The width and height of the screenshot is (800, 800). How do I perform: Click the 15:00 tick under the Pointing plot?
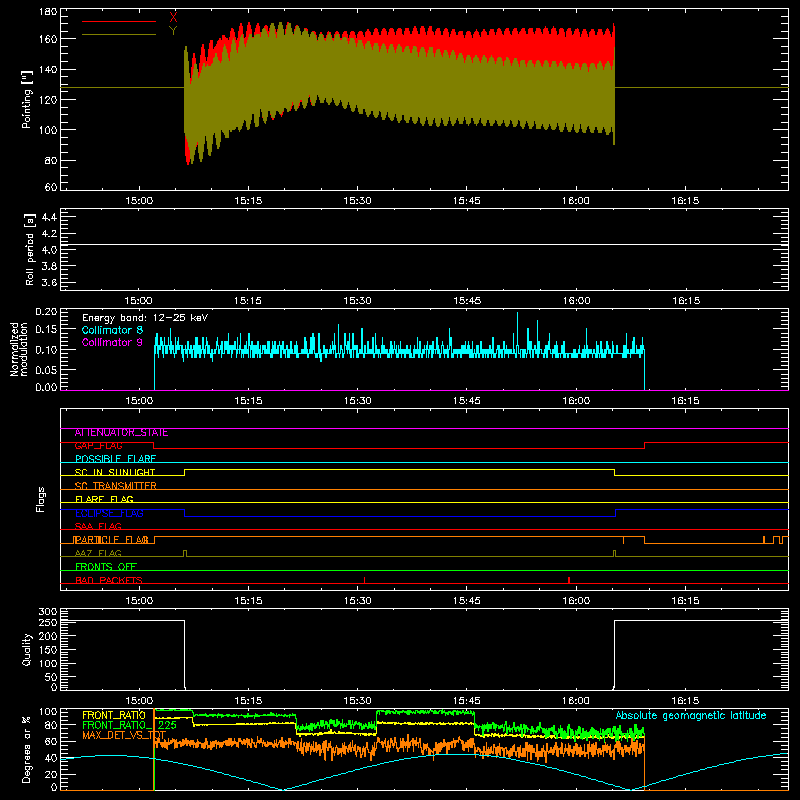pyautogui.click(x=139, y=201)
